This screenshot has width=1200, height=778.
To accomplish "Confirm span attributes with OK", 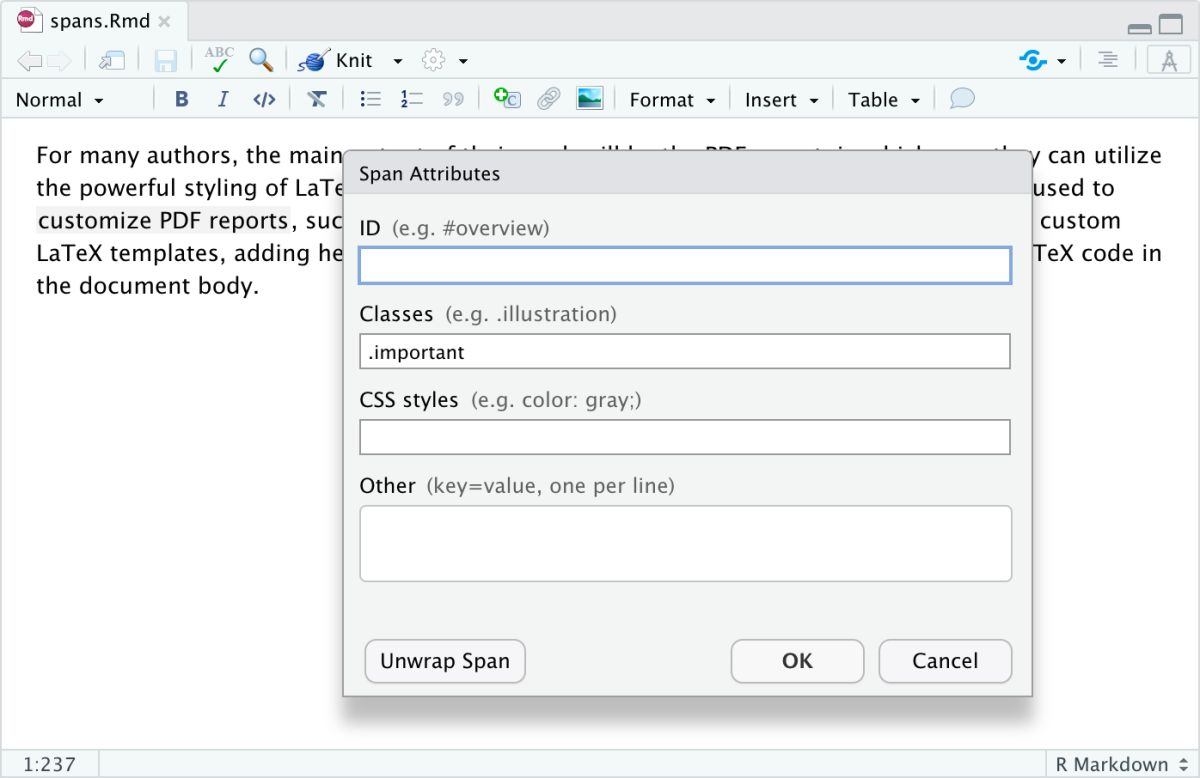I will tap(797, 661).
